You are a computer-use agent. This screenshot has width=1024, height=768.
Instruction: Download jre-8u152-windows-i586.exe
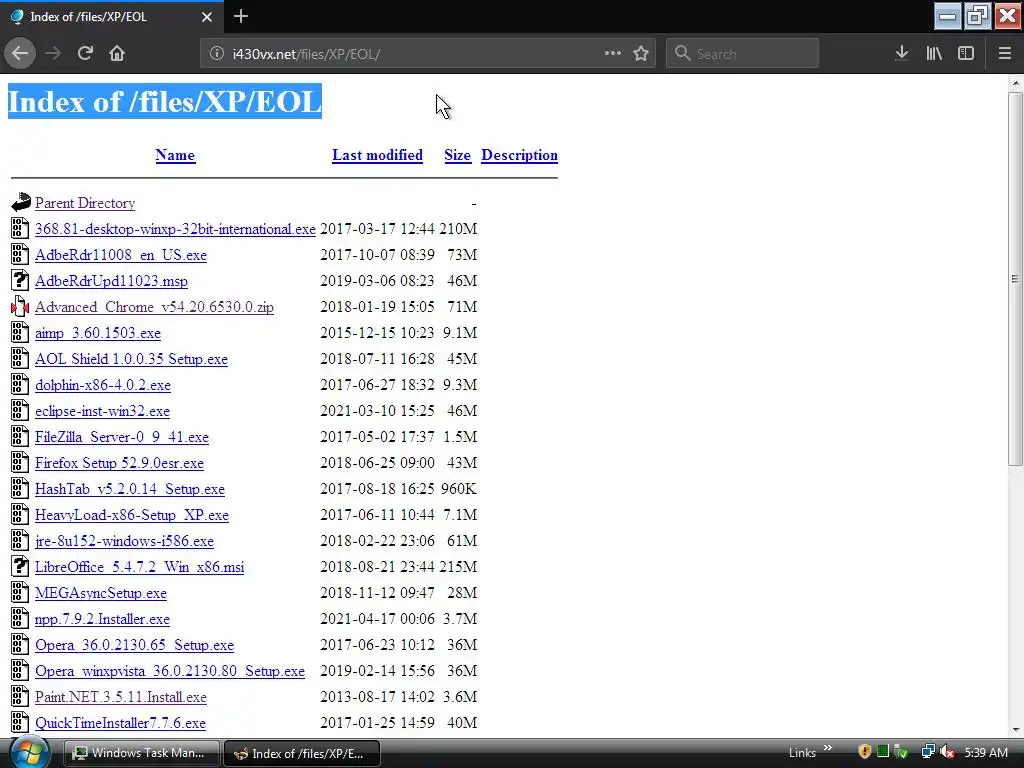click(x=124, y=541)
